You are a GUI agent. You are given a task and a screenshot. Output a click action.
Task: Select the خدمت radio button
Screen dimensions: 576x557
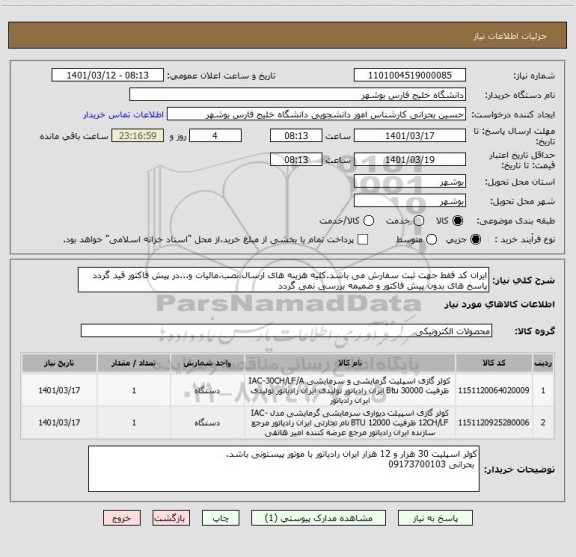[x=419, y=221]
